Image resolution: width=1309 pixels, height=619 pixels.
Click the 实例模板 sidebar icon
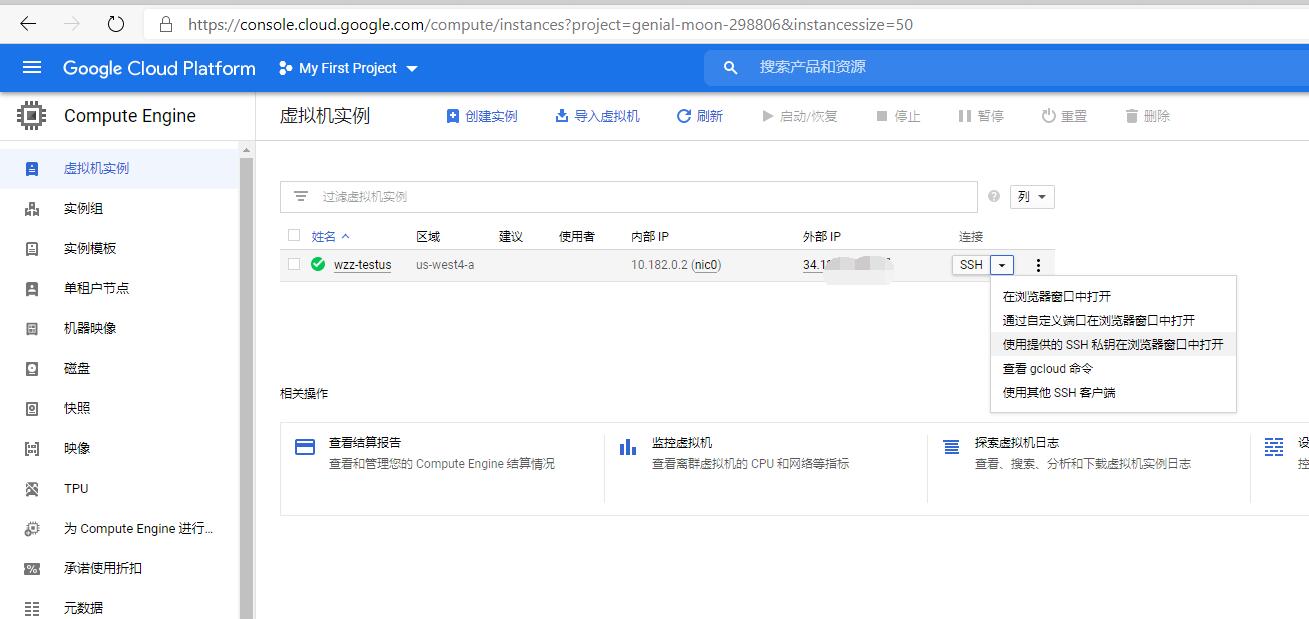click(32, 248)
